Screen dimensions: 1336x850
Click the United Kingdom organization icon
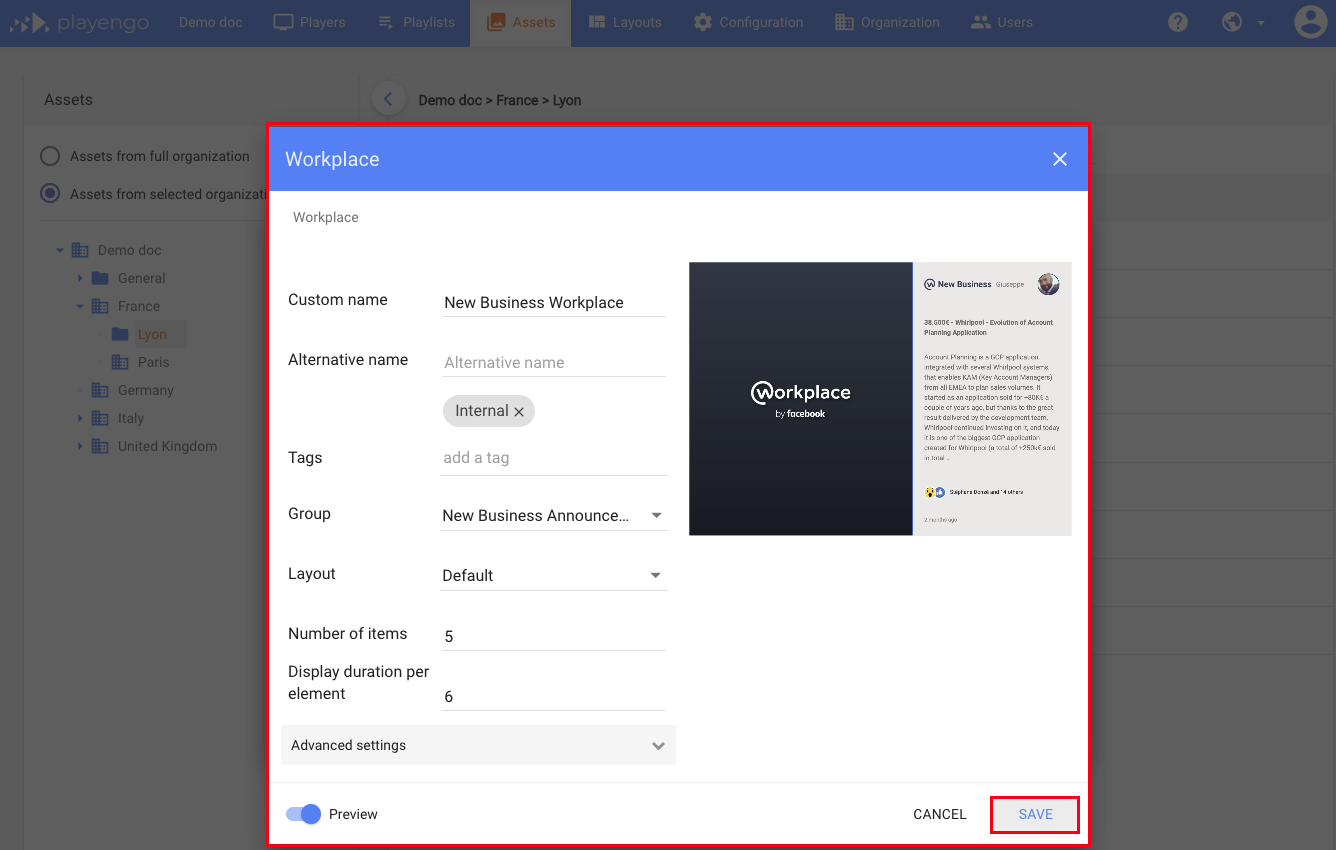[x=100, y=446]
